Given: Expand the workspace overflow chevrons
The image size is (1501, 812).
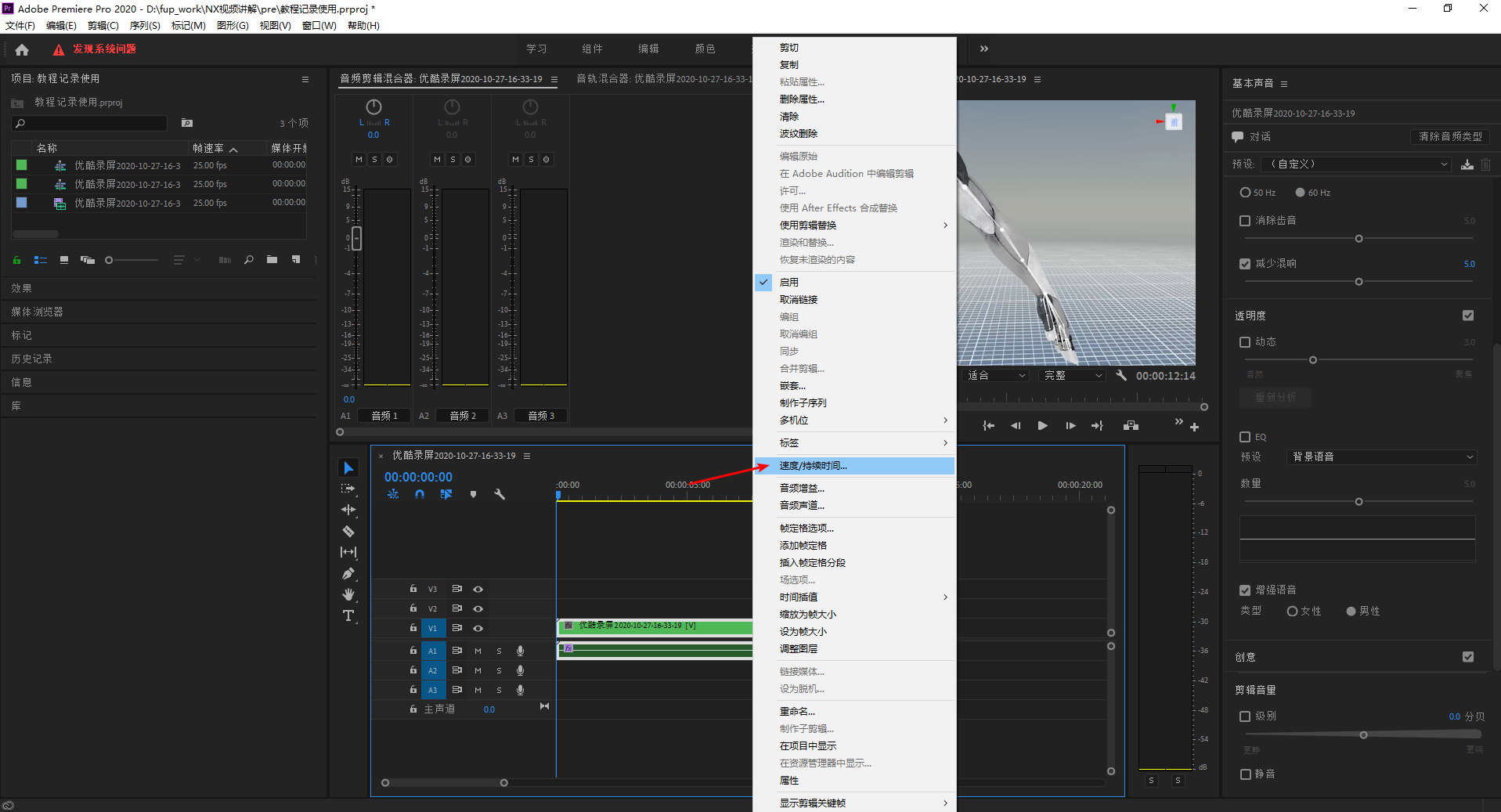Looking at the screenshot, I should [984, 49].
